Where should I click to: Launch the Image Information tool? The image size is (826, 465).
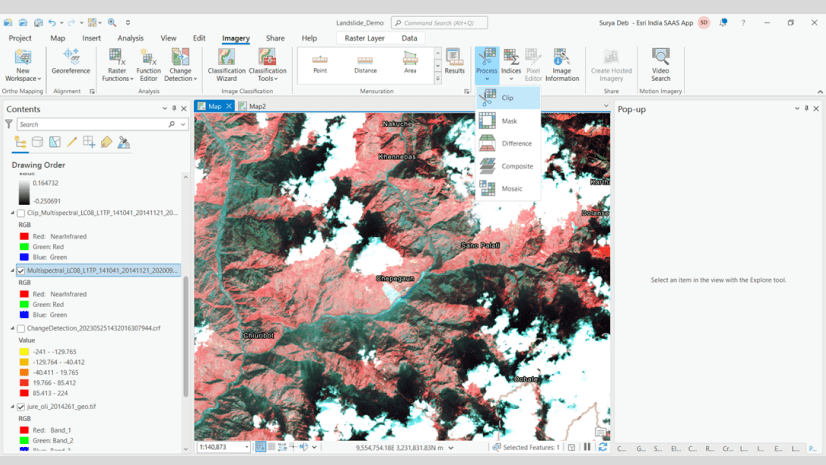tap(561, 65)
